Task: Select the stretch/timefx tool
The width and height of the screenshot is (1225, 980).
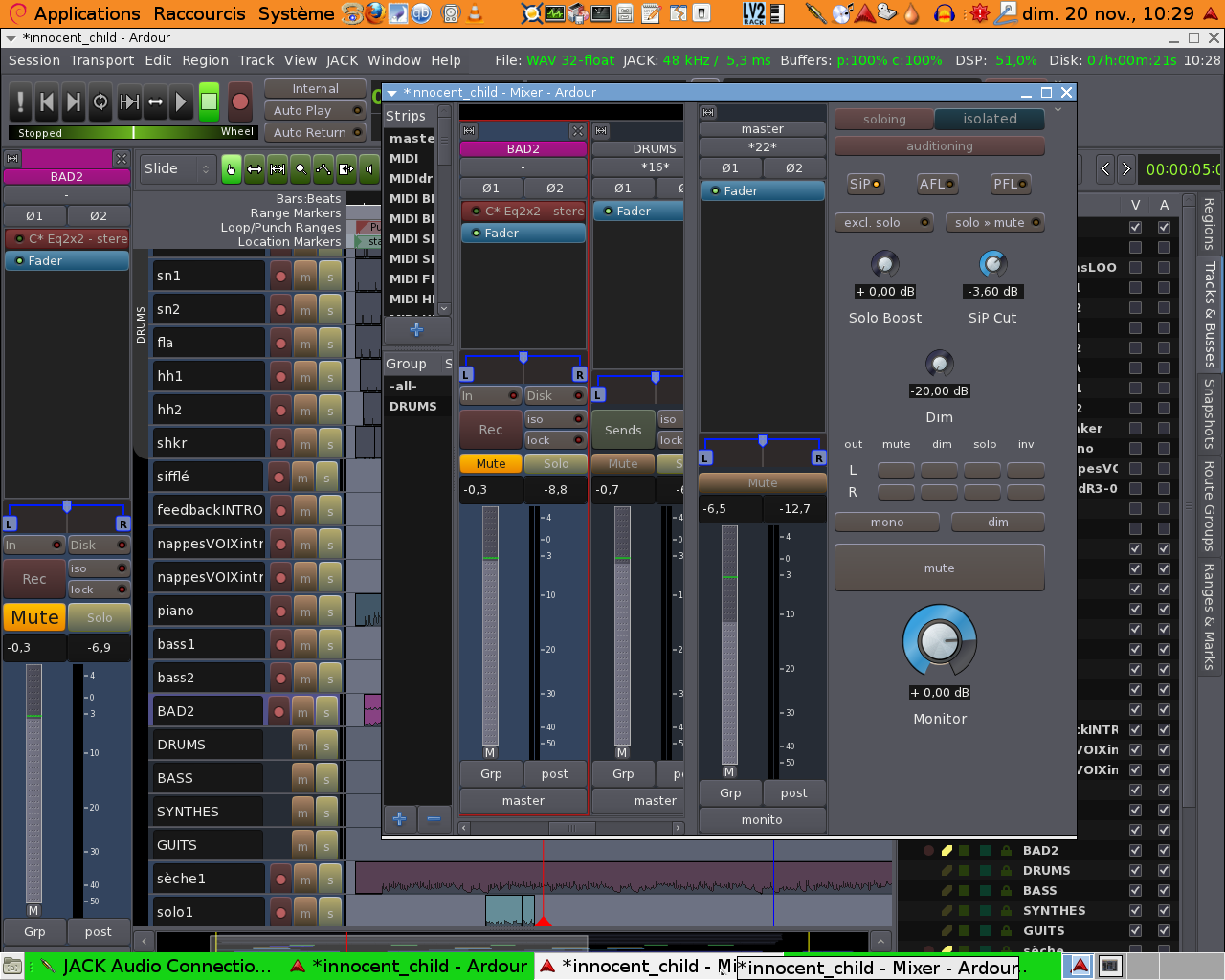Action: coord(278,169)
